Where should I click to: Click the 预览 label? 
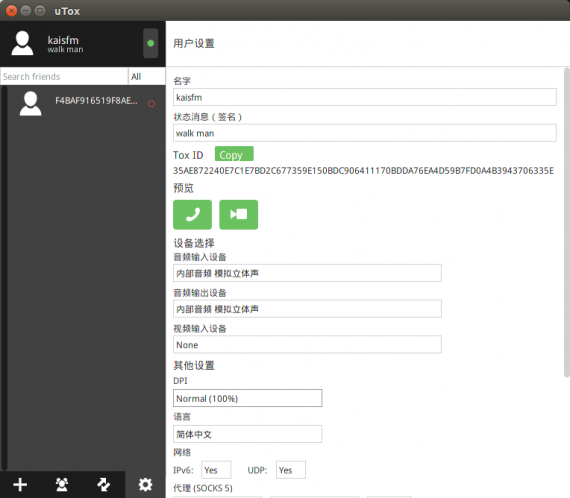coord(184,188)
